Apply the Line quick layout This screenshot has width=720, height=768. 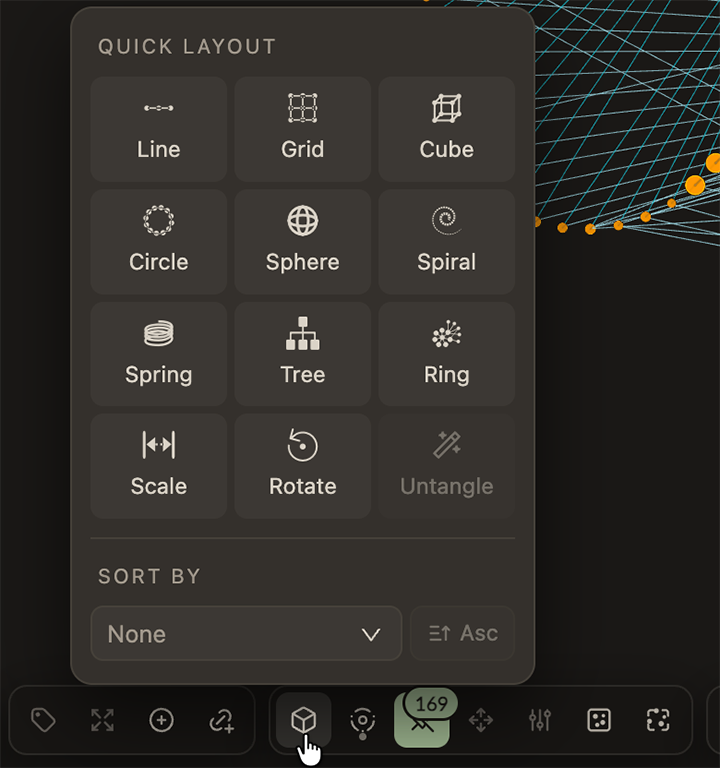[158, 129]
